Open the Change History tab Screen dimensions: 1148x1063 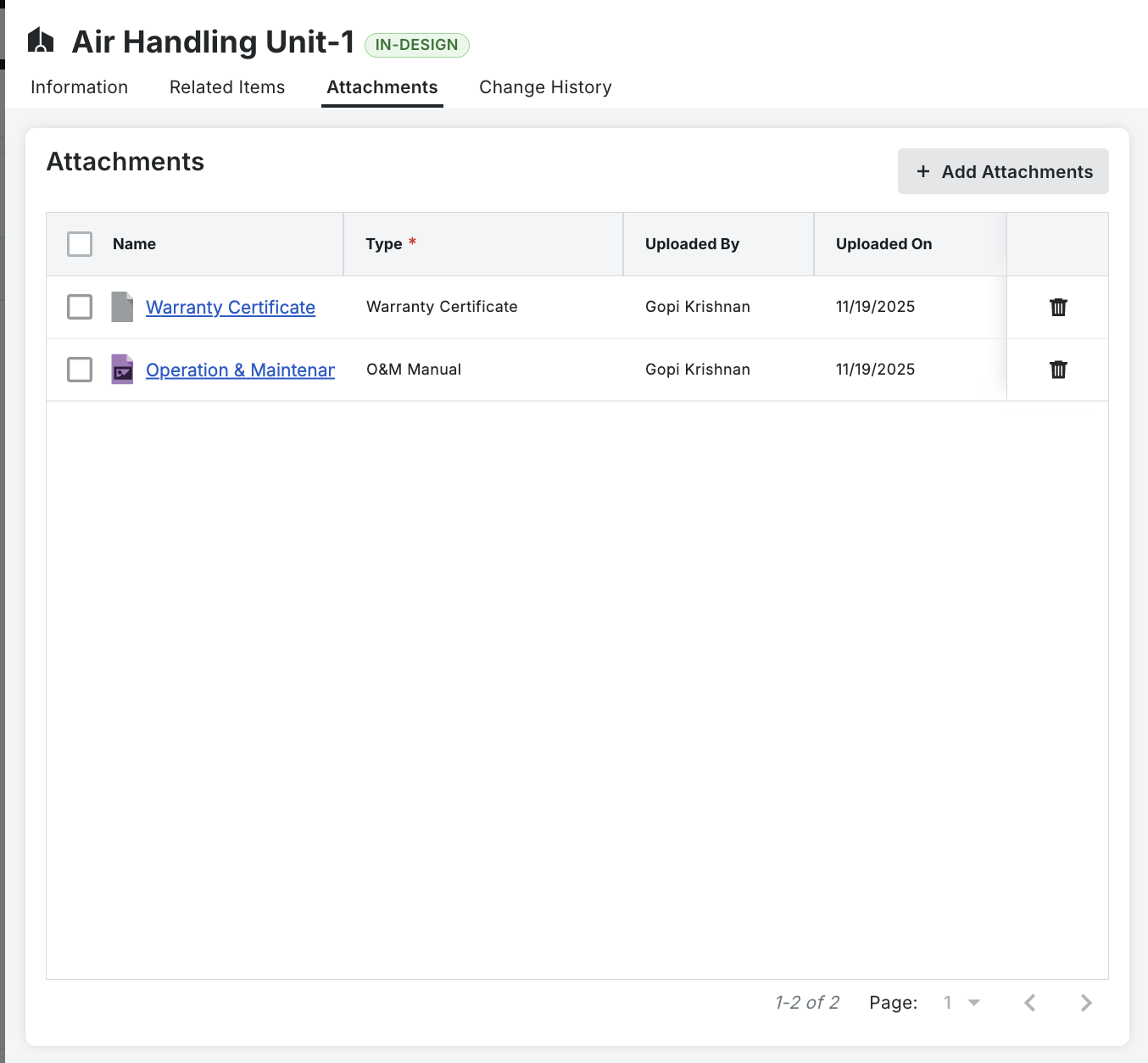[x=545, y=87]
